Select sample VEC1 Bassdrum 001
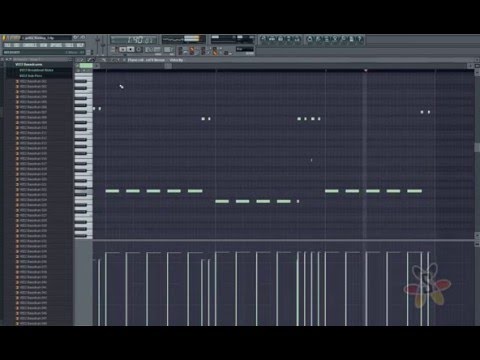 33,81
